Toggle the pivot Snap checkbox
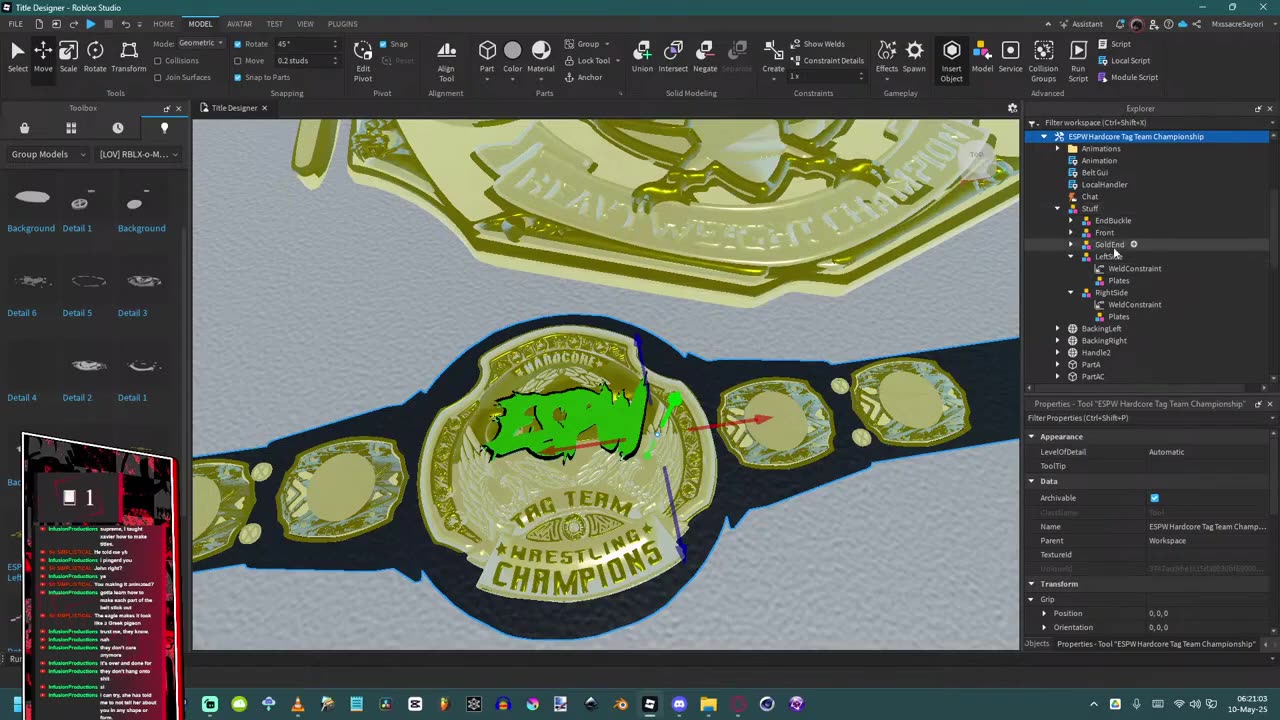Screen dimensions: 1280x720 click(x=383, y=44)
